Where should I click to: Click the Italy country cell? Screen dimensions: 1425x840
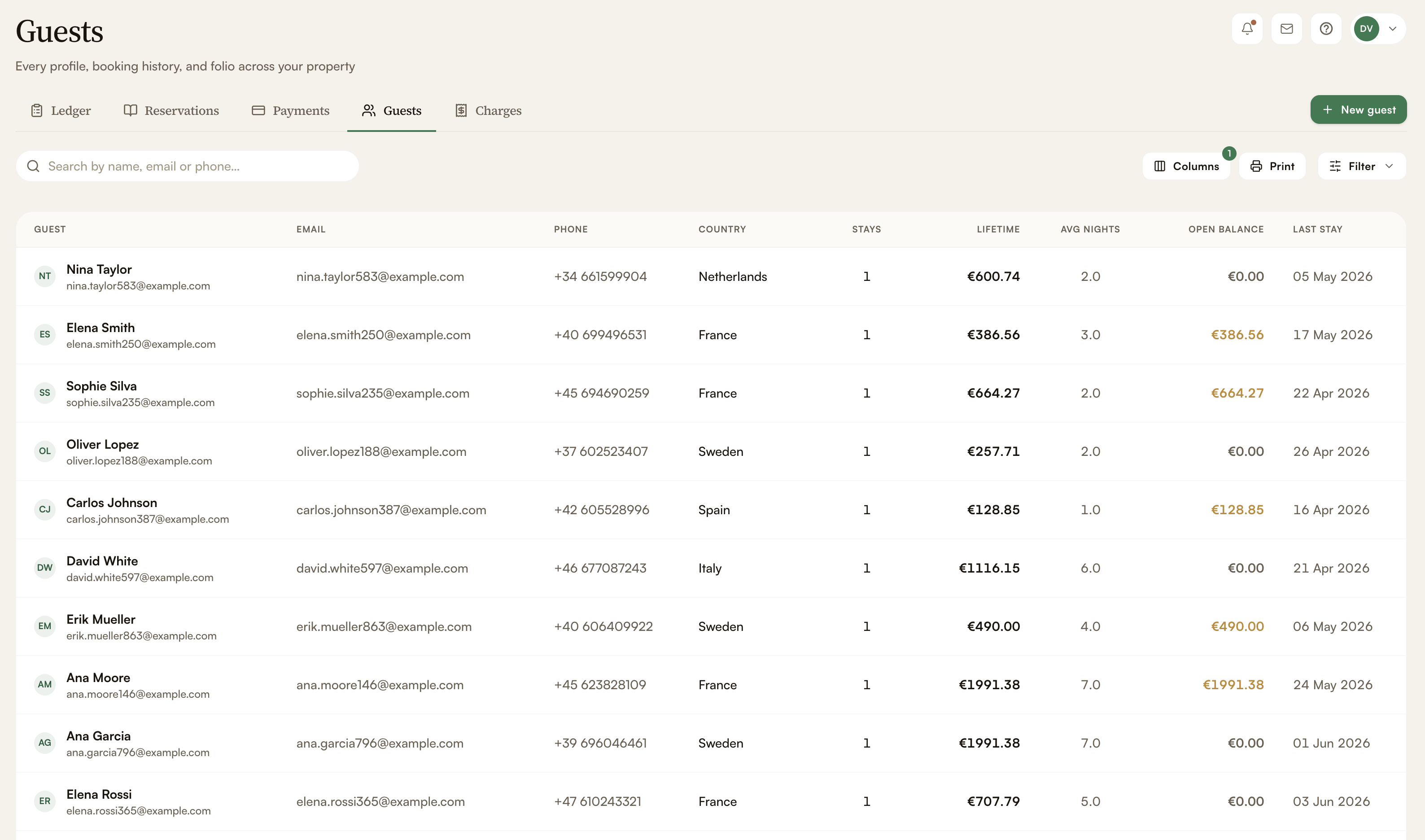tap(710, 568)
